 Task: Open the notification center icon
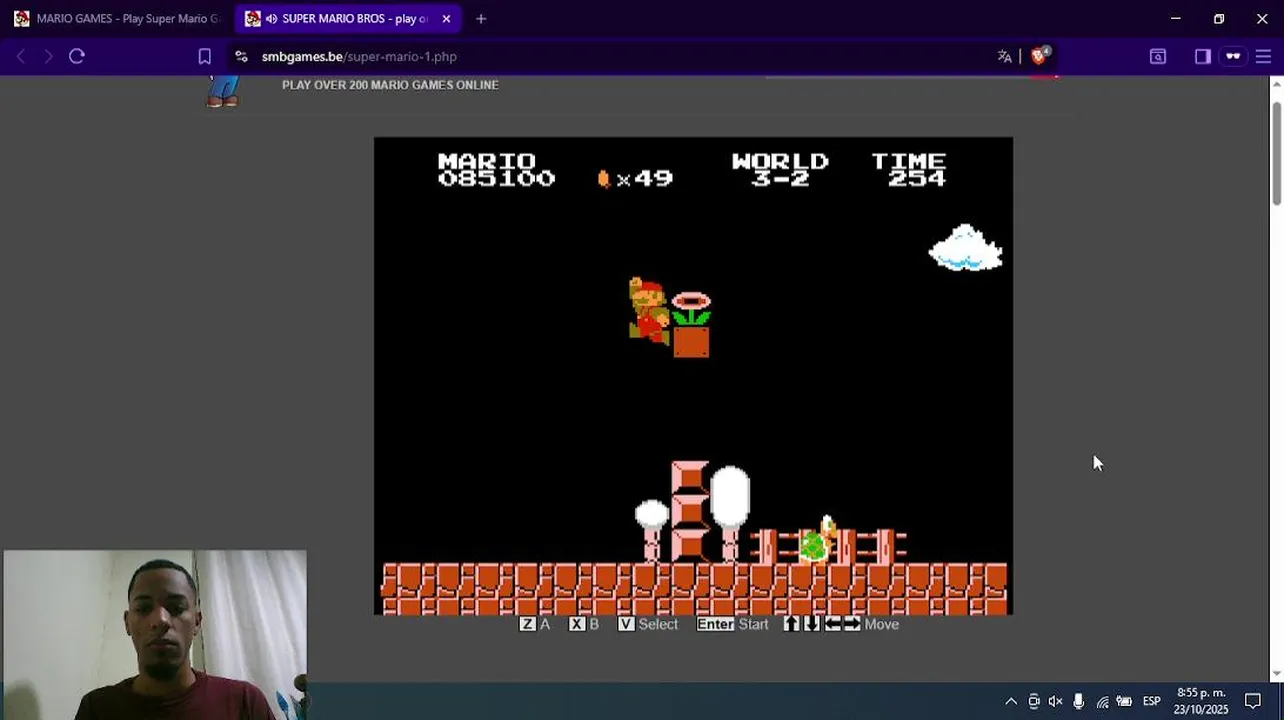[1253, 701]
